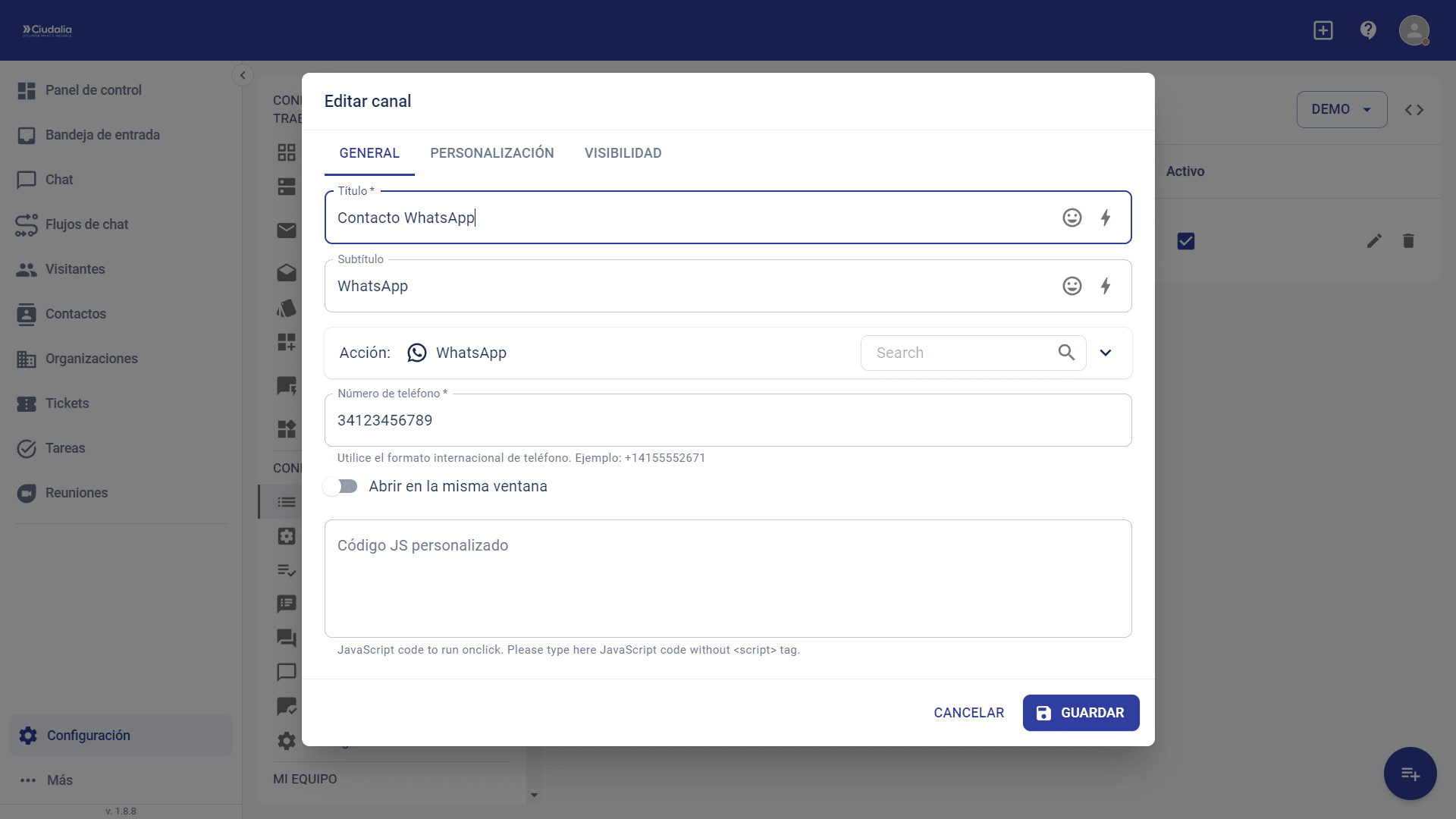Expand the Acción dropdown chevron
Screen dimensions: 1456x819
(1106, 353)
